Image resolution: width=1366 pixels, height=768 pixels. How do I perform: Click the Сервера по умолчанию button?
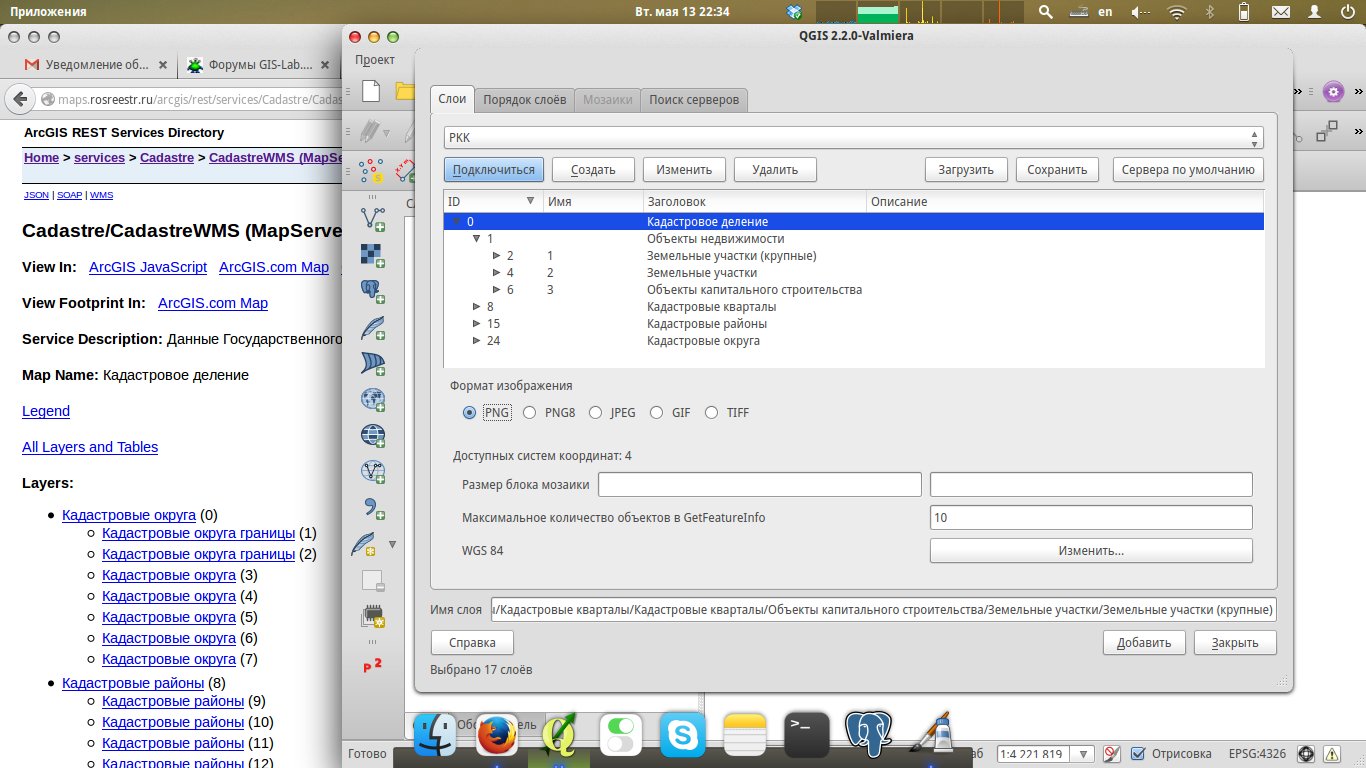point(1188,170)
